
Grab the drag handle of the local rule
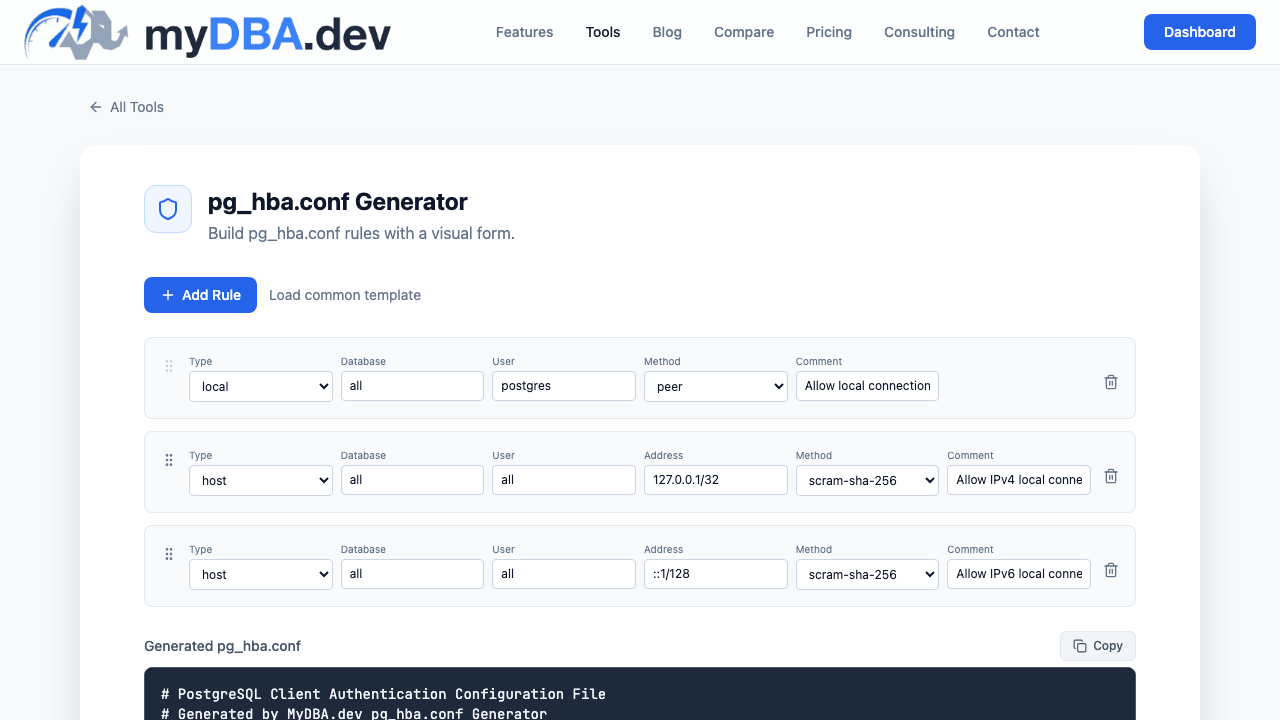coord(169,366)
